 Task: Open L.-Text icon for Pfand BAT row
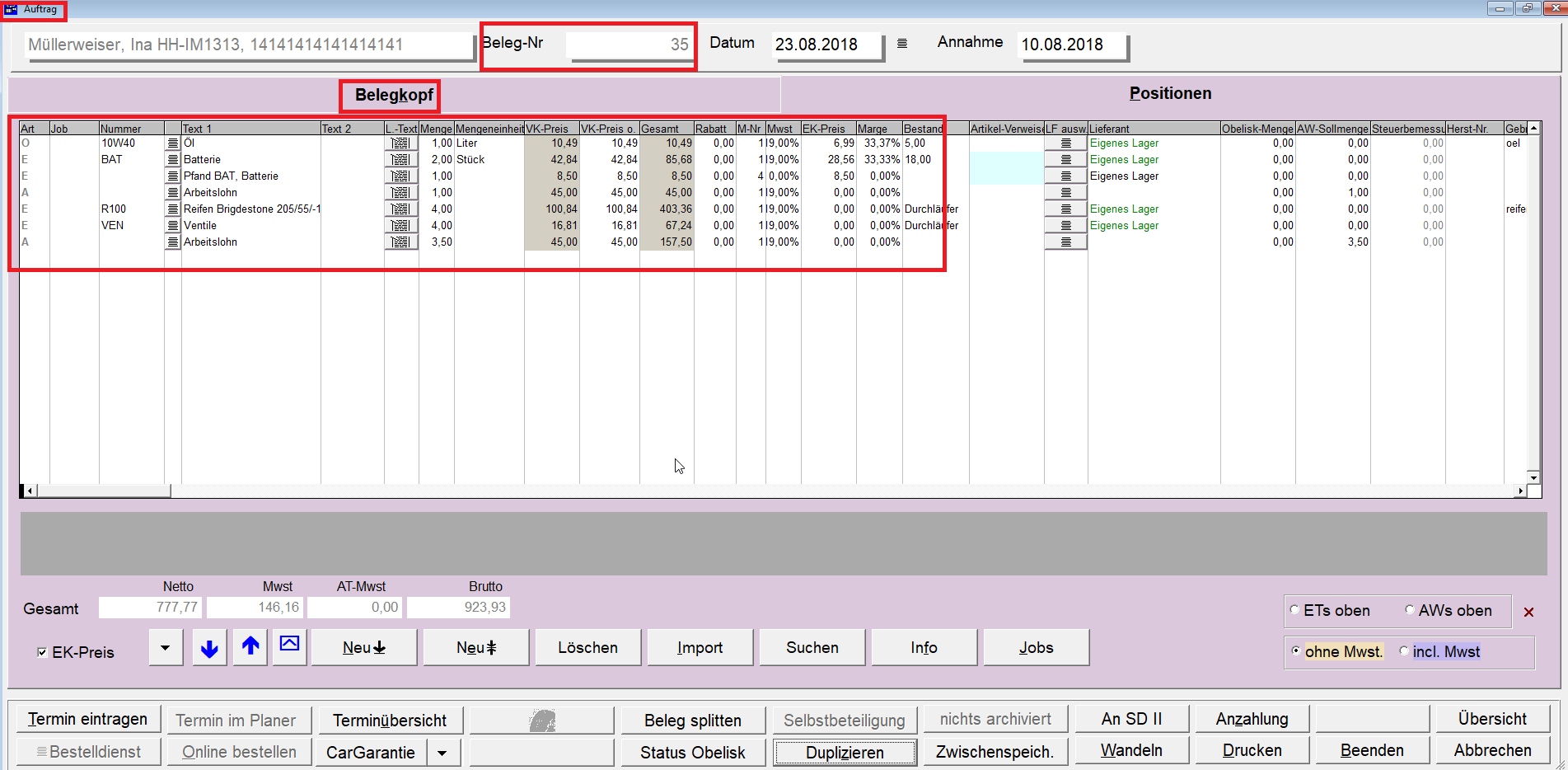tap(400, 176)
